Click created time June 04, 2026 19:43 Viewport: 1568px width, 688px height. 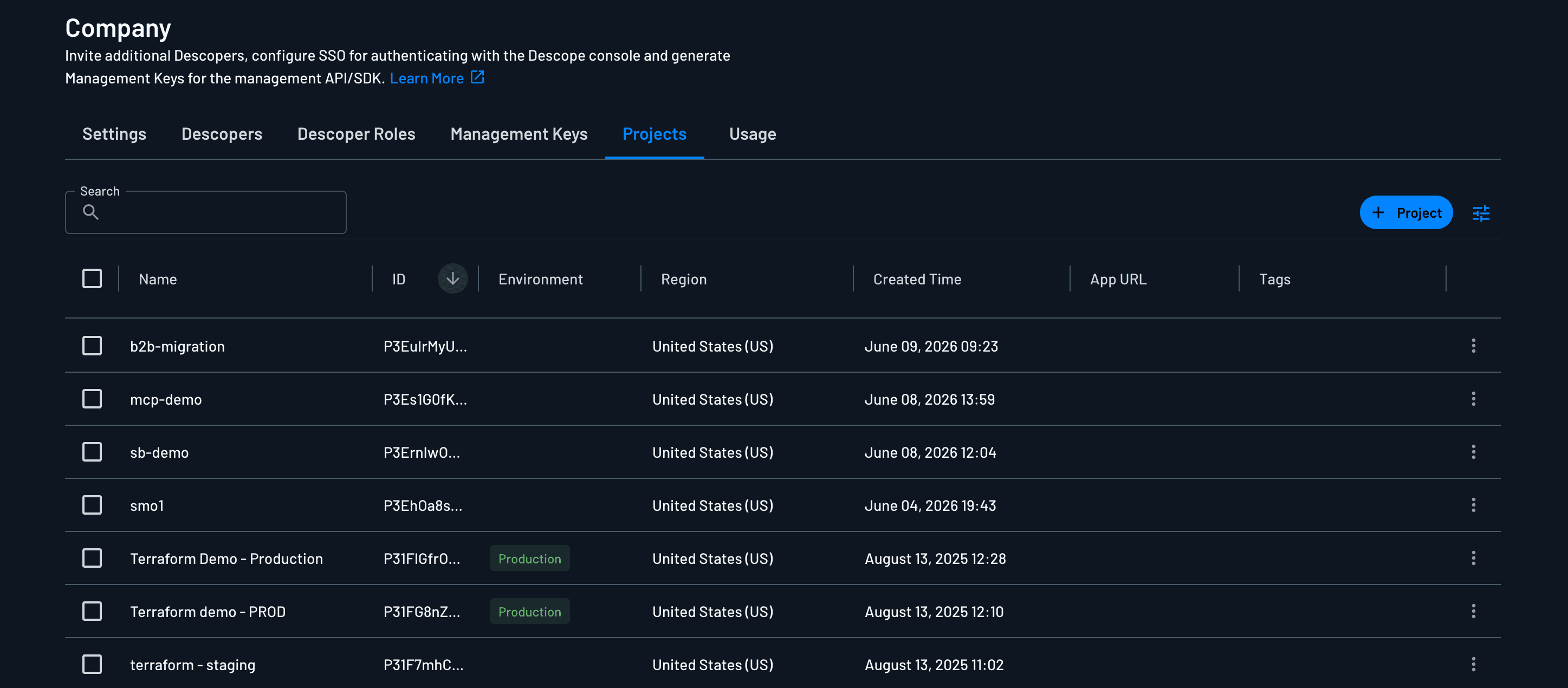(930, 505)
